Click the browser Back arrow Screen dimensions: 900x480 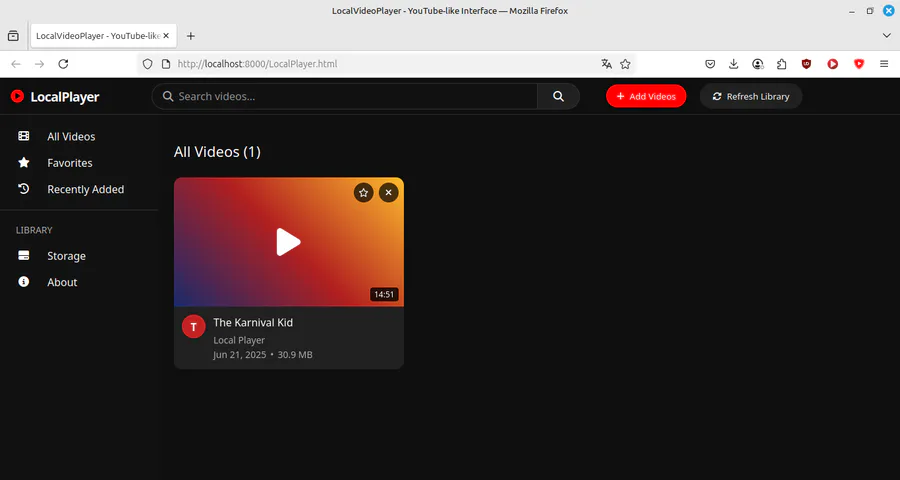[16, 64]
